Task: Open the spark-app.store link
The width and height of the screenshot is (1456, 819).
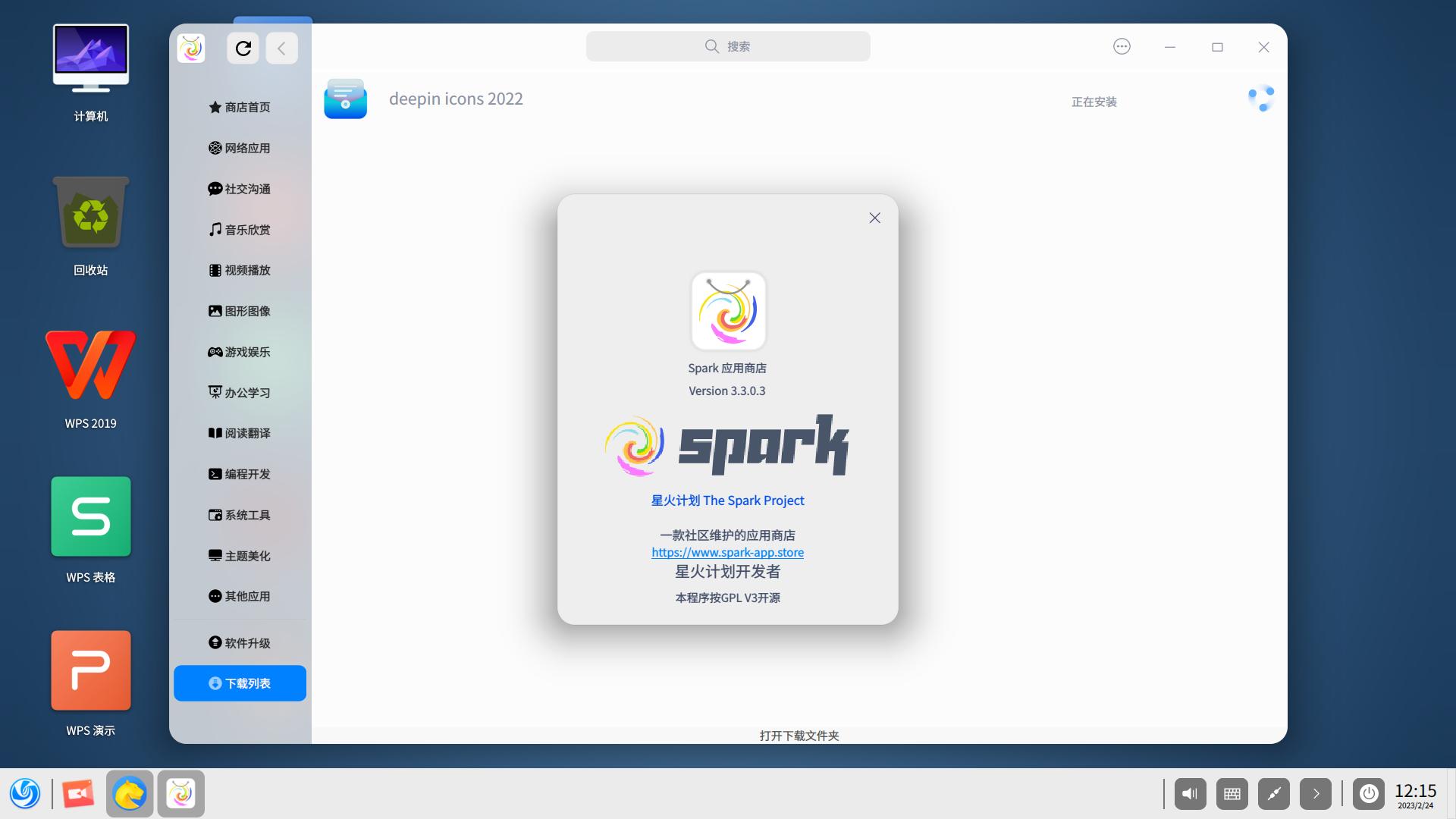Action: coord(727,552)
